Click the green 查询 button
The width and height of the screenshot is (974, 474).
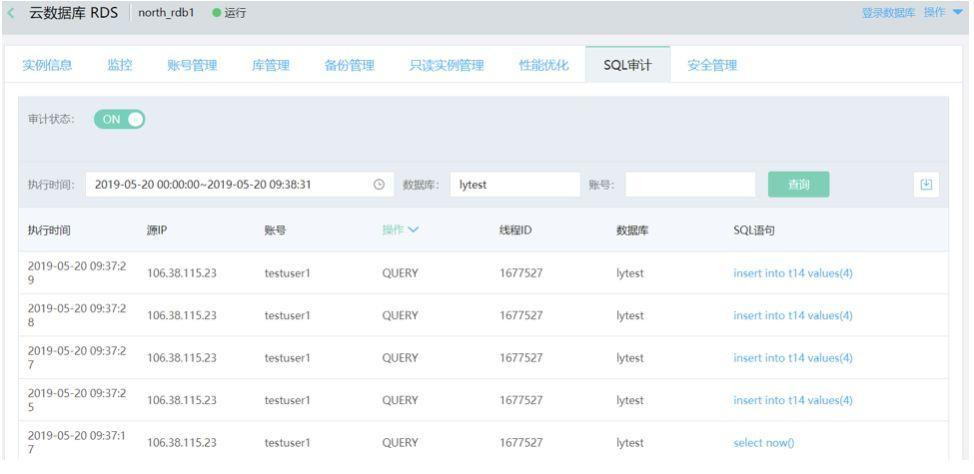click(x=798, y=185)
